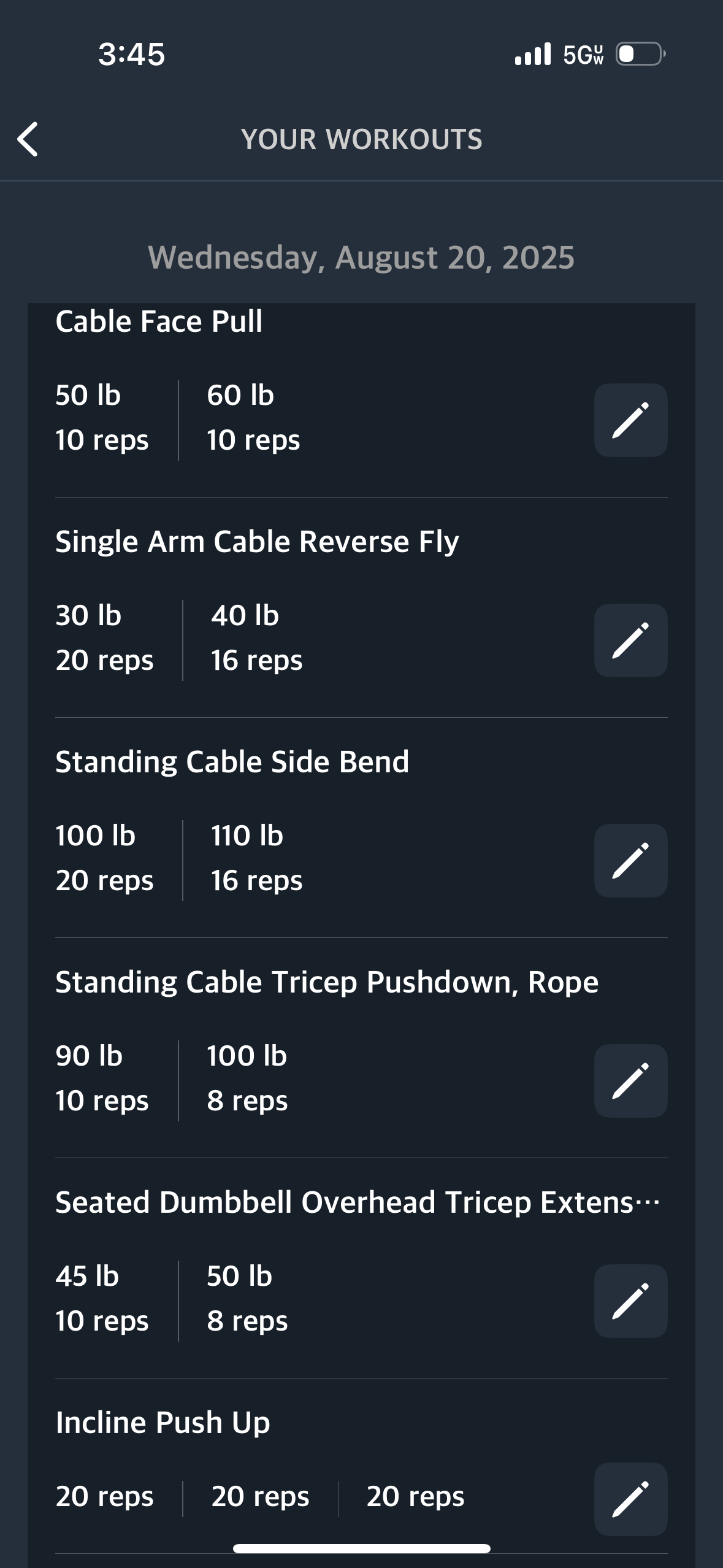This screenshot has height=1568, width=723.
Task: Open the Single Arm Cable Reverse Fly exercise
Action: point(257,542)
